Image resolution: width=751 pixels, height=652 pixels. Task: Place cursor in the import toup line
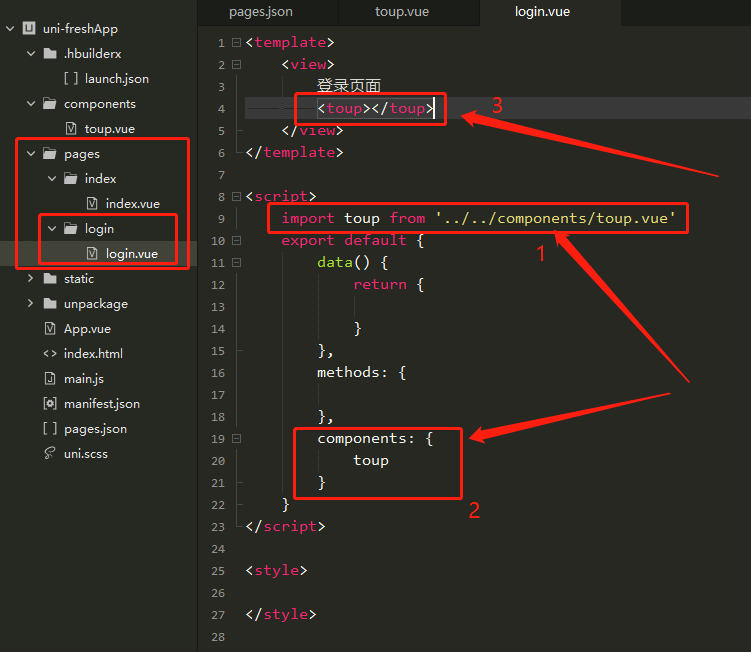478,218
